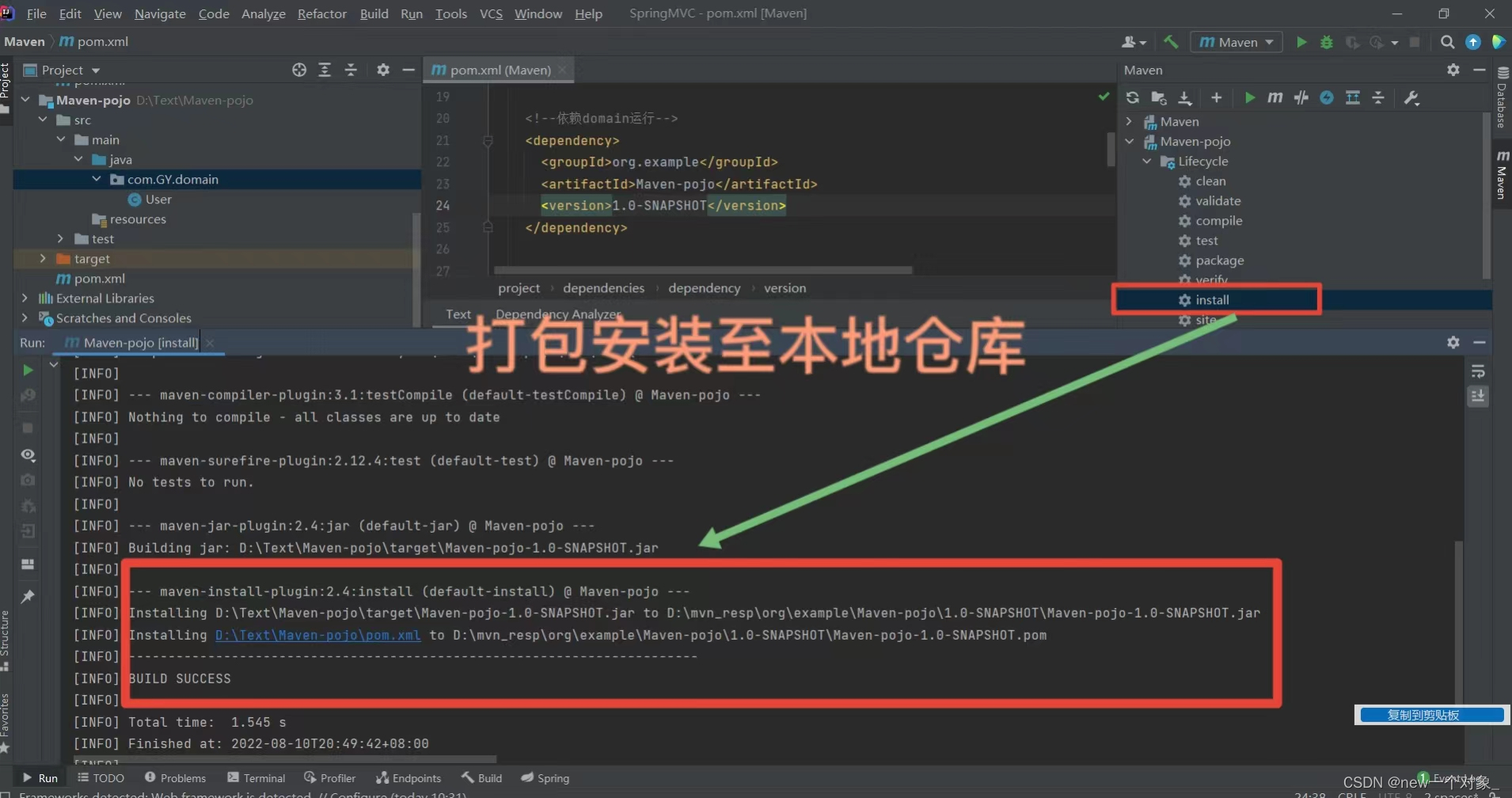Select User class in Project tree
This screenshot has width=1512, height=798.
[158, 199]
